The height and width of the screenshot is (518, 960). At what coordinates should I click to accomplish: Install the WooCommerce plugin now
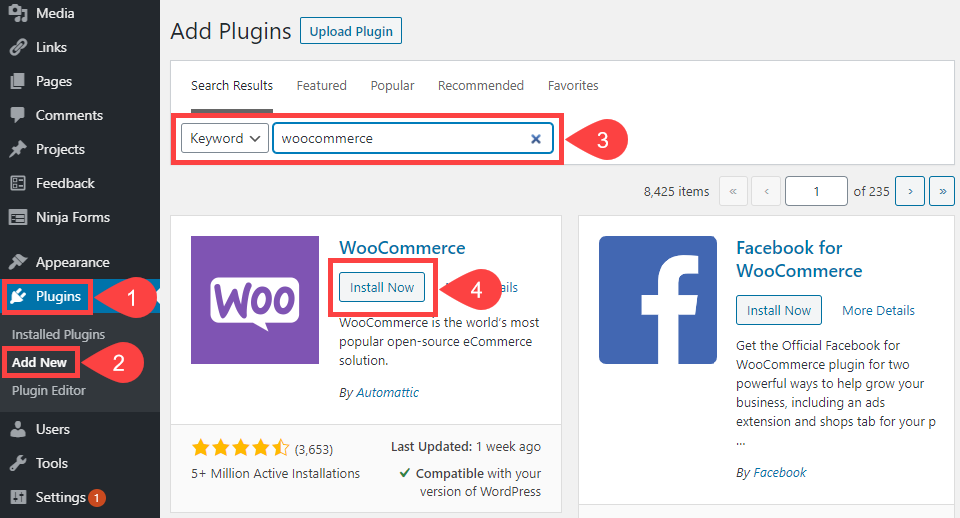(x=382, y=287)
